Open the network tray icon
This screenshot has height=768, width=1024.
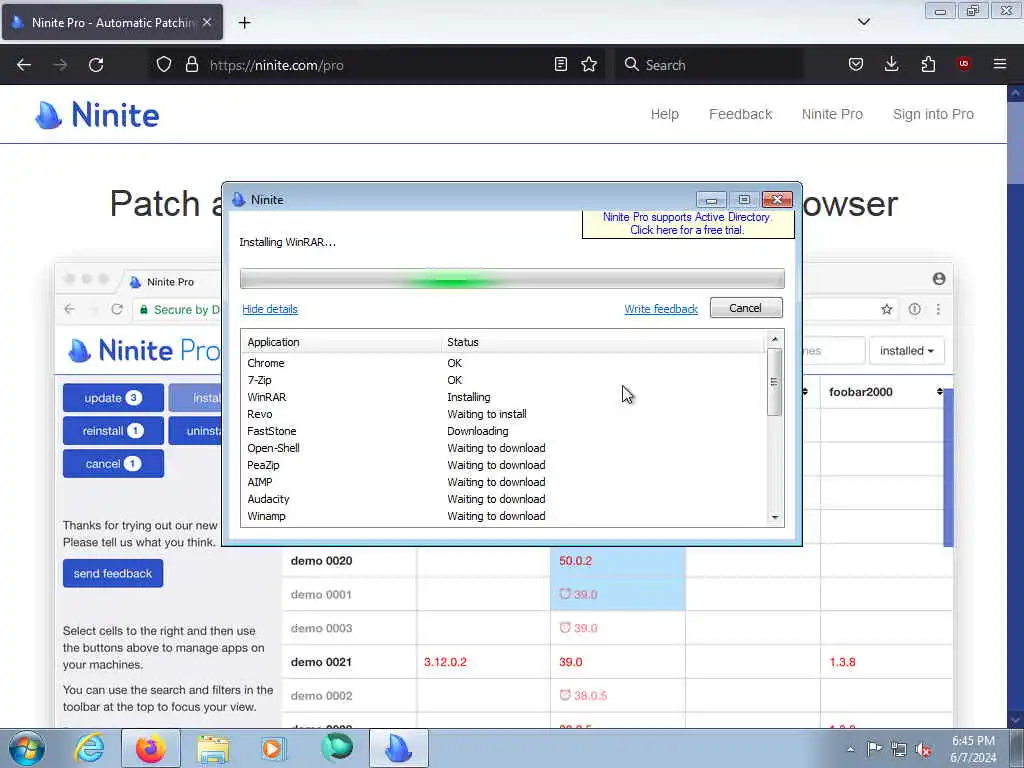tap(899, 750)
